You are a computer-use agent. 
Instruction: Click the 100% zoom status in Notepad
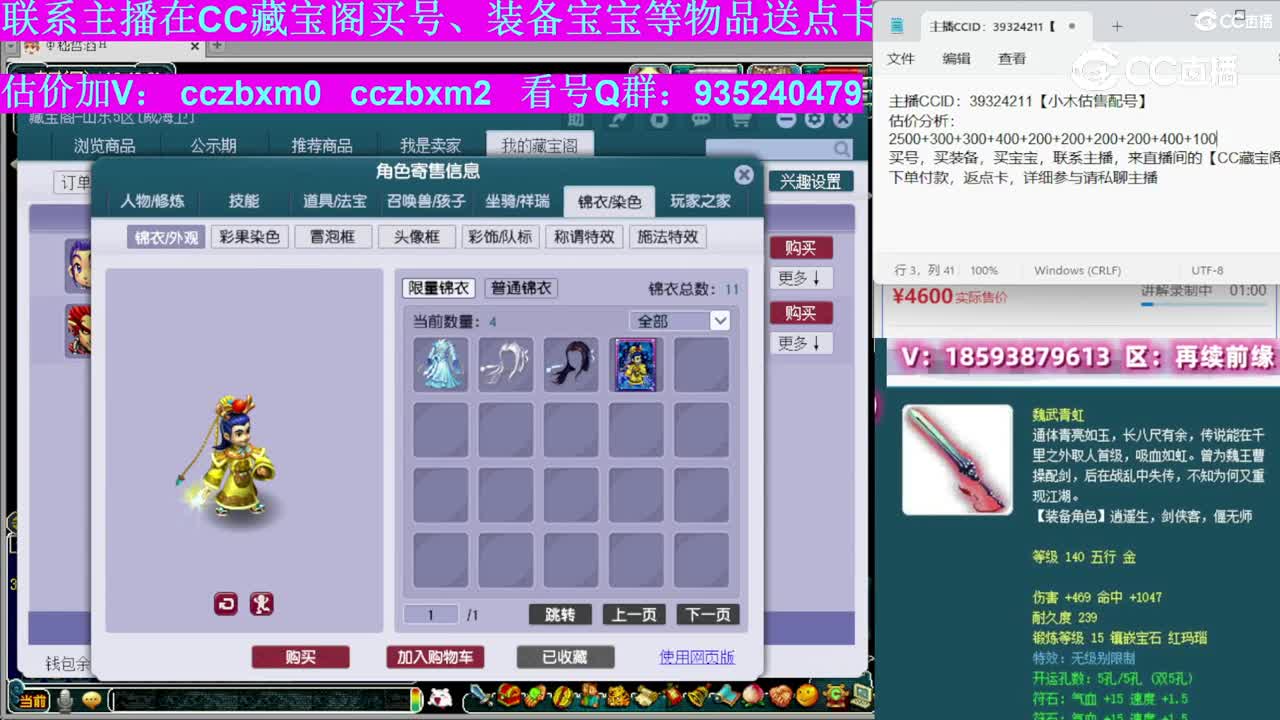[984, 270]
